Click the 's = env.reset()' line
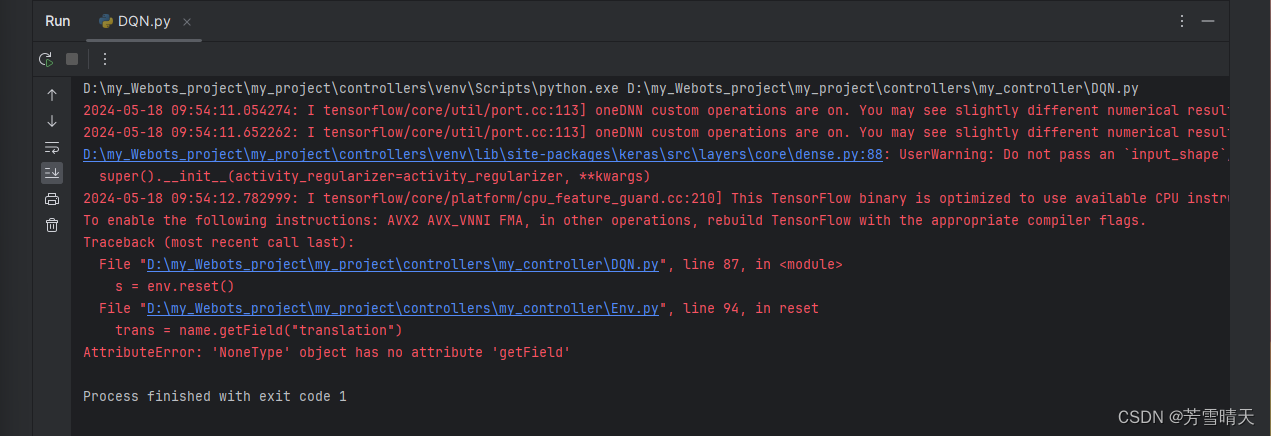Screen dimensions: 1271x436 tap(175, 286)
